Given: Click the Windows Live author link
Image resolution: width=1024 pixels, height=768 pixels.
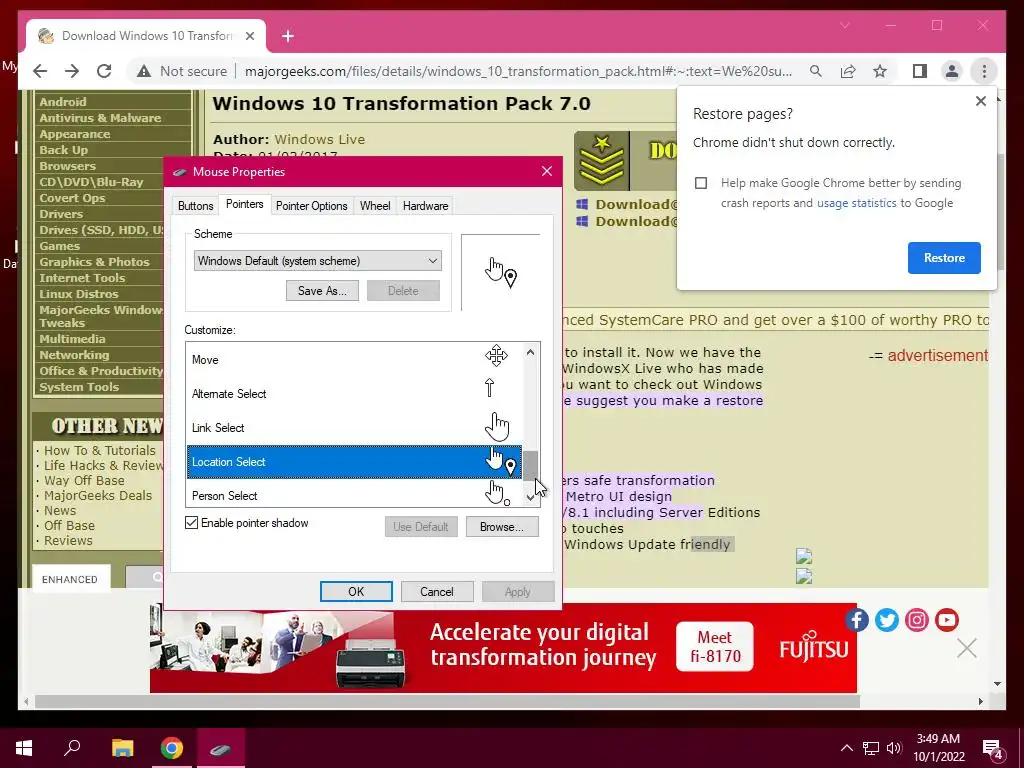Looking at the screenshot, I should pyautogui.click(x=319, y=139).
